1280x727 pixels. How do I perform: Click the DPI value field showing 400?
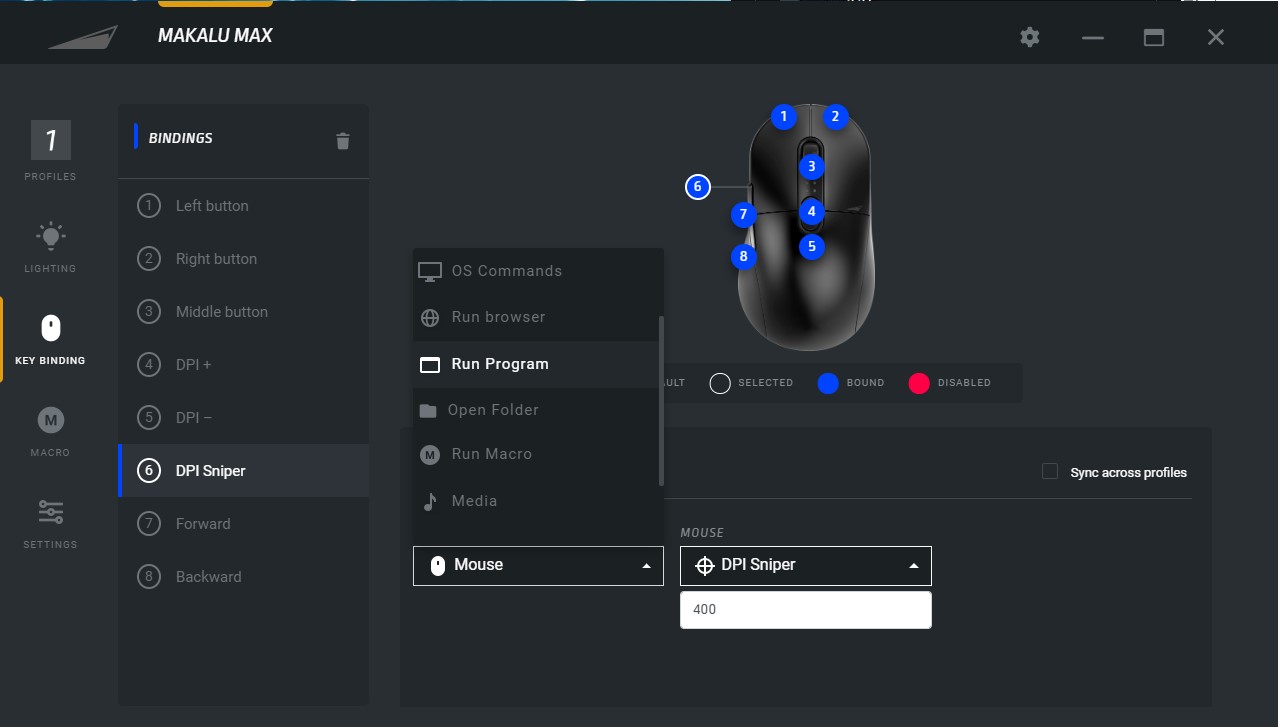[806, 609]
